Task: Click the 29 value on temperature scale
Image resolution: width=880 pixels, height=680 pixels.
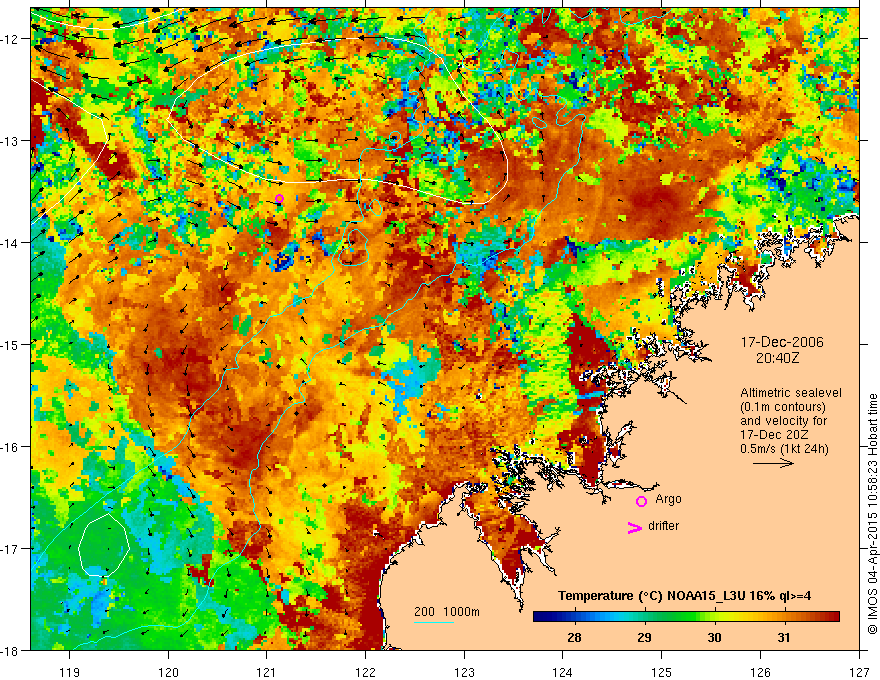Action: pos(644,637)
